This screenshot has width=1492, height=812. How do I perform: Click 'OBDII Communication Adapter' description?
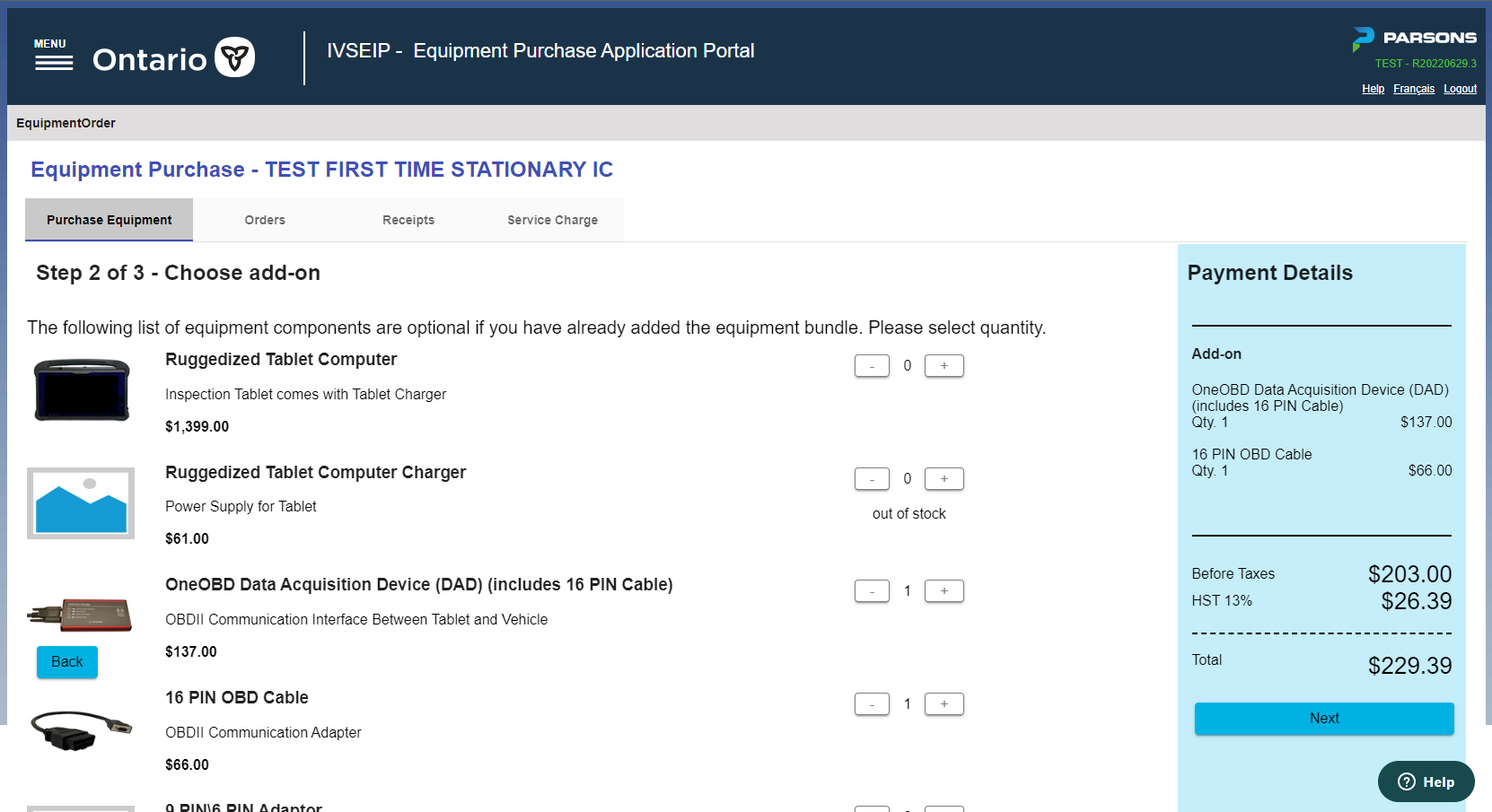(x=263, y=732)
